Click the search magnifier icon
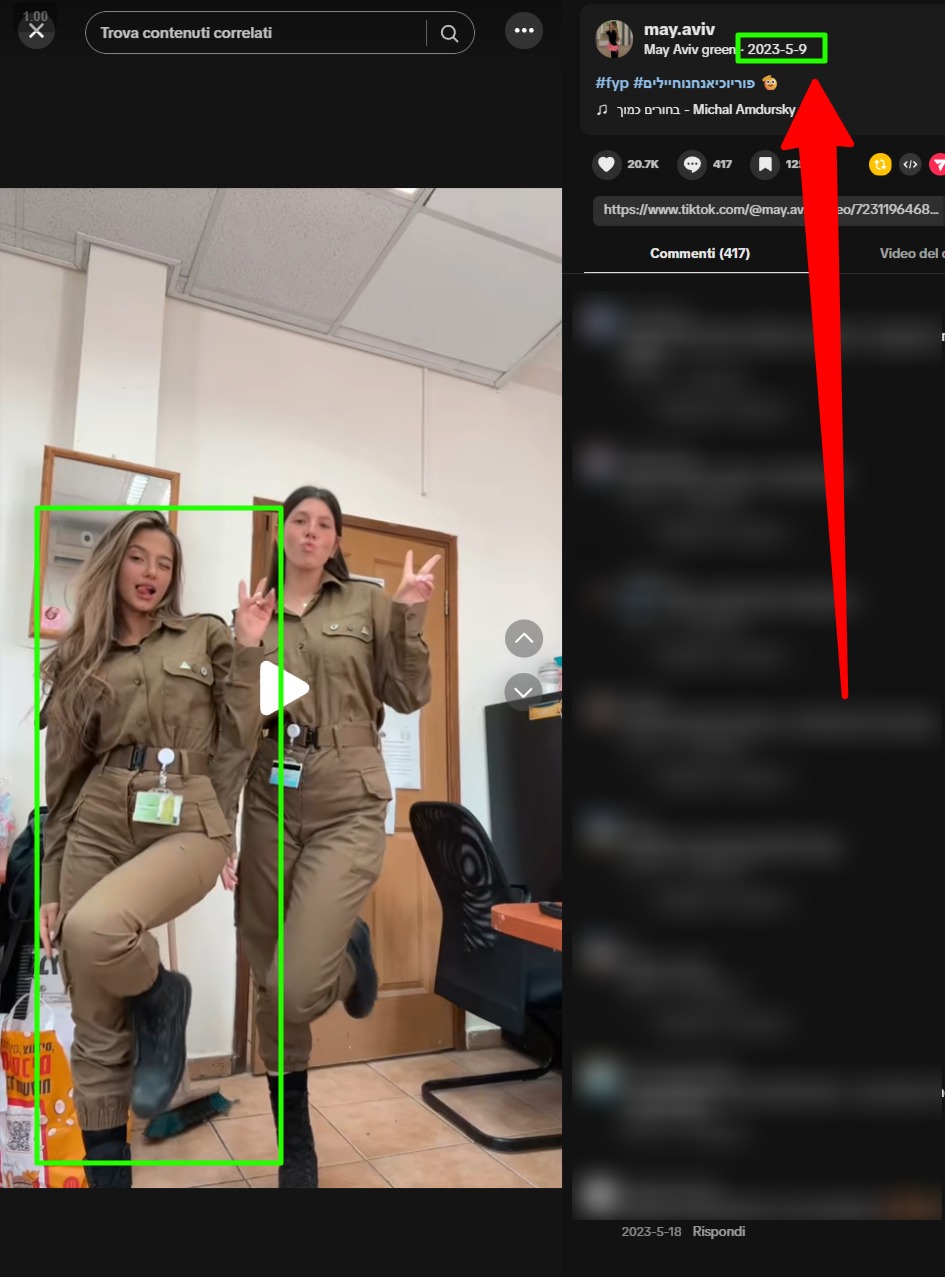945x1277 pixels. click(449, 33)
